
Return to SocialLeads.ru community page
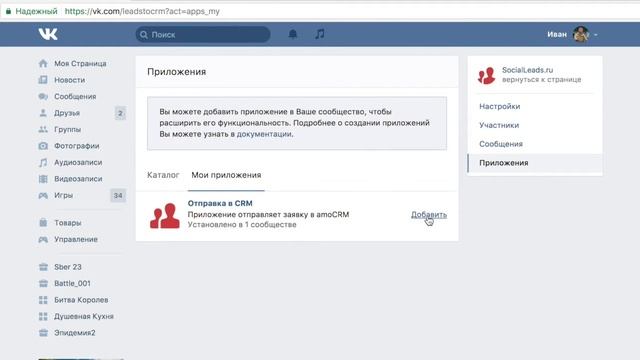[541, 80]
